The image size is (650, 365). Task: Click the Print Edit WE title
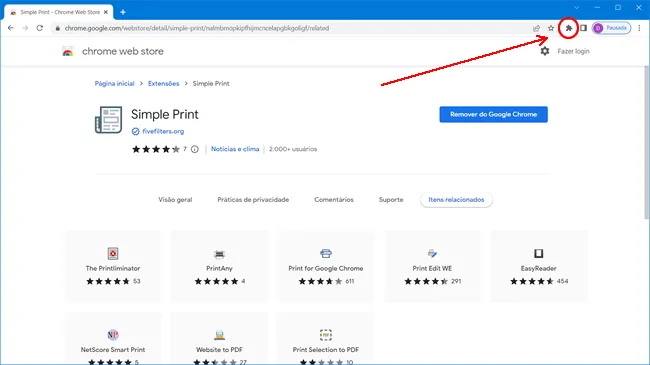click(432, 268)
